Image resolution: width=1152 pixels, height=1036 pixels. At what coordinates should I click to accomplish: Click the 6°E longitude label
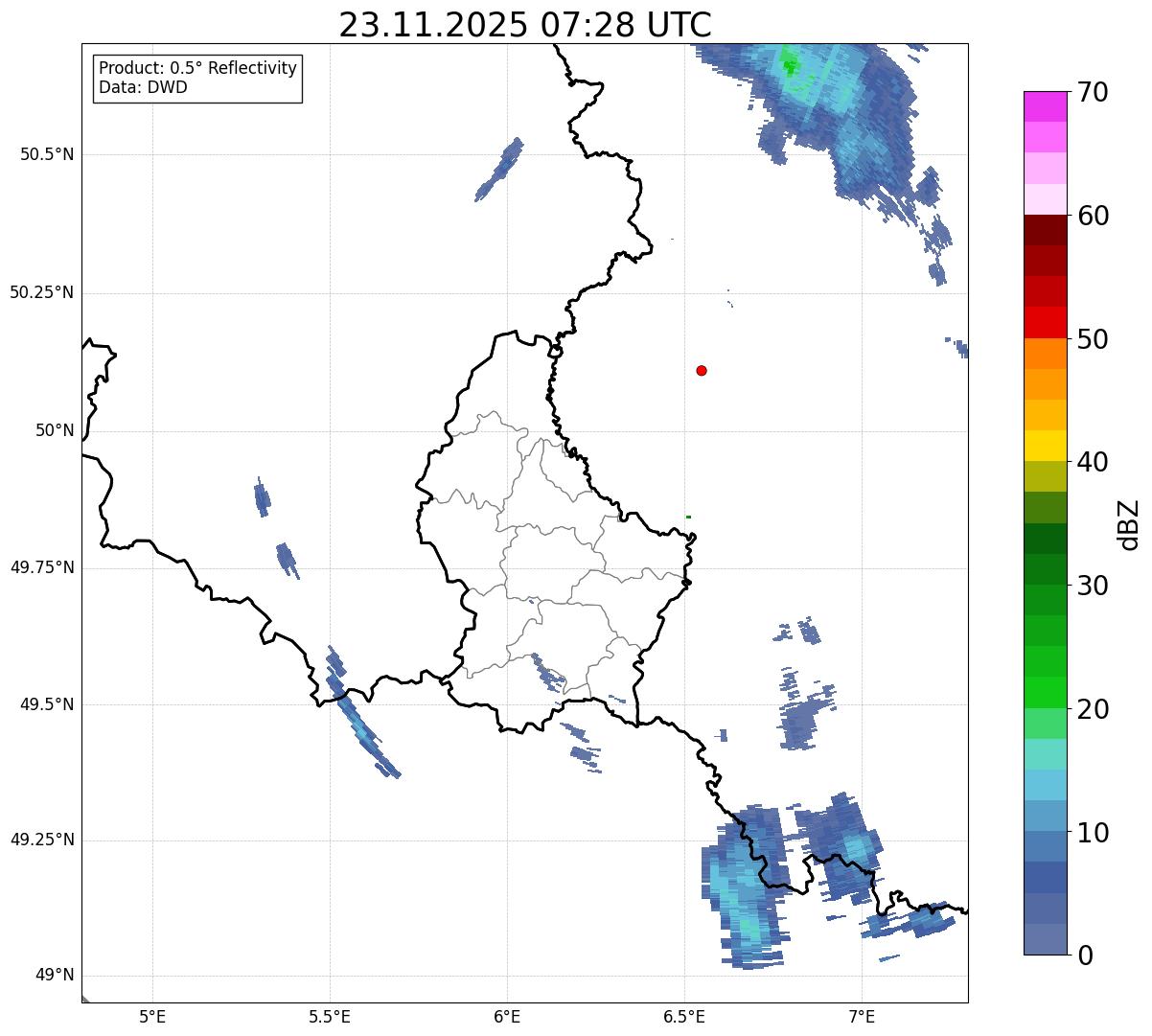click(507, 1017)
